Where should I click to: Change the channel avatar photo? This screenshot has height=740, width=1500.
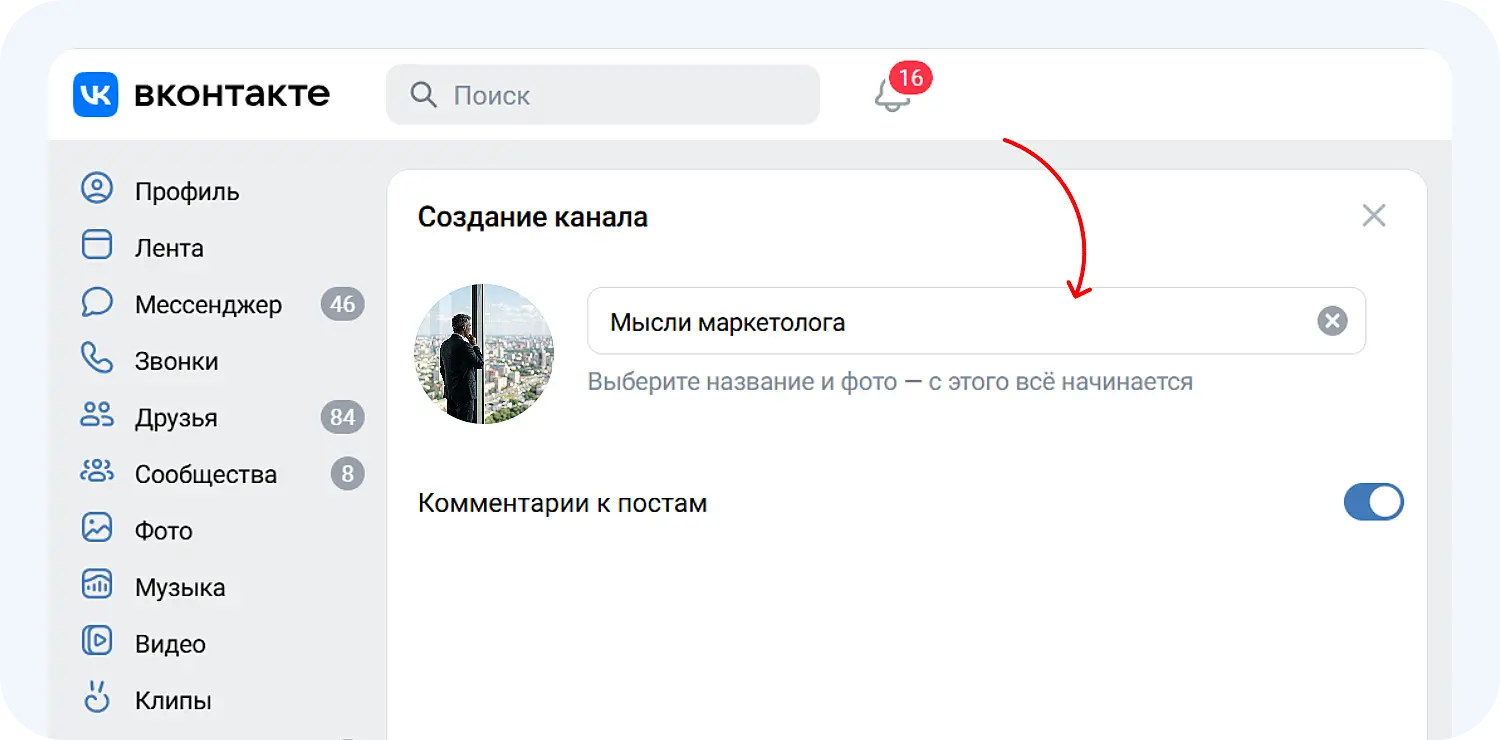(484, 354)
